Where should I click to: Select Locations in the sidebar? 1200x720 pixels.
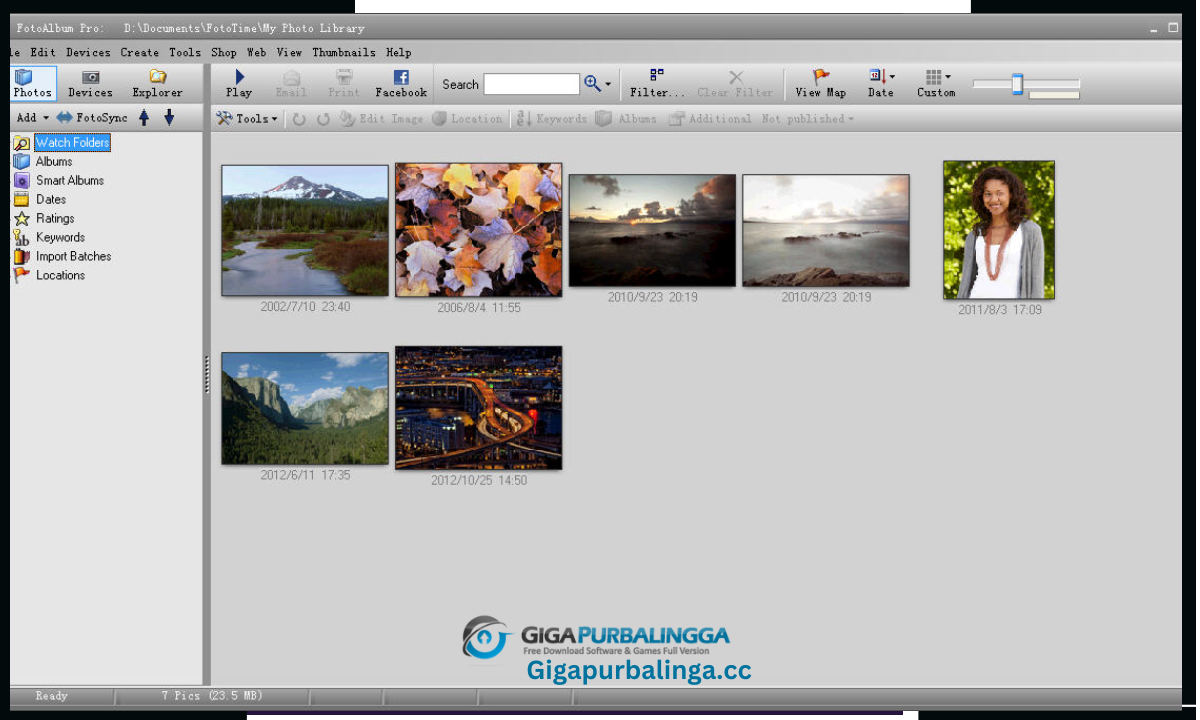[x=60, y=275]
